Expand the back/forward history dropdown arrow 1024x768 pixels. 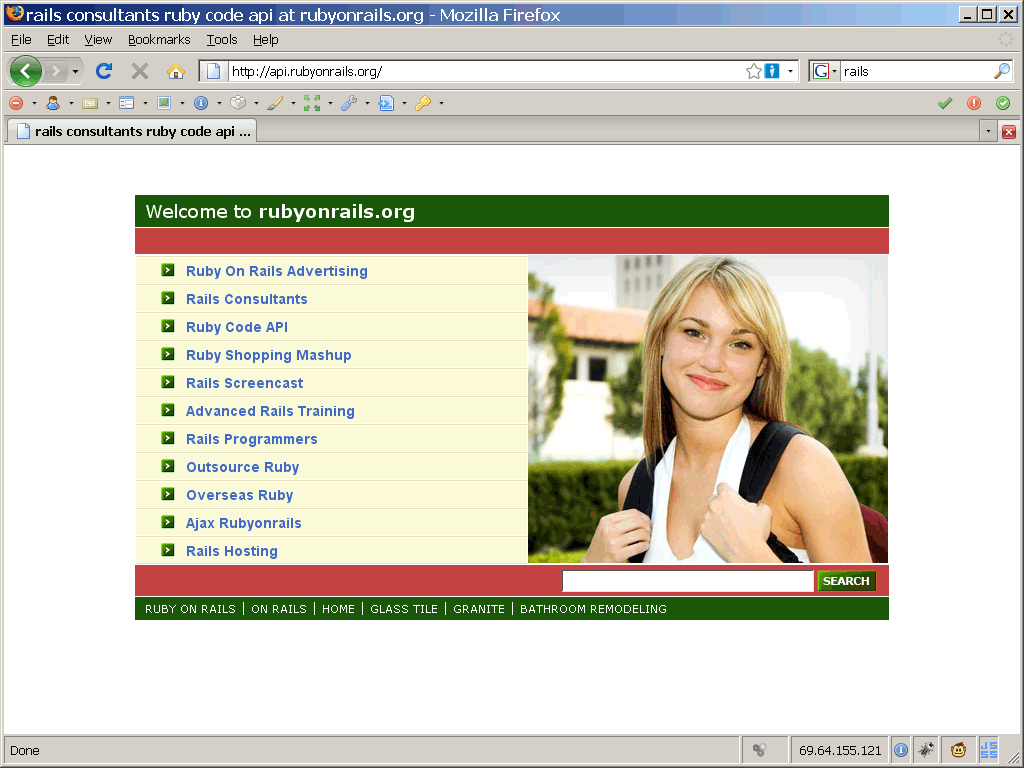(75, 71)
